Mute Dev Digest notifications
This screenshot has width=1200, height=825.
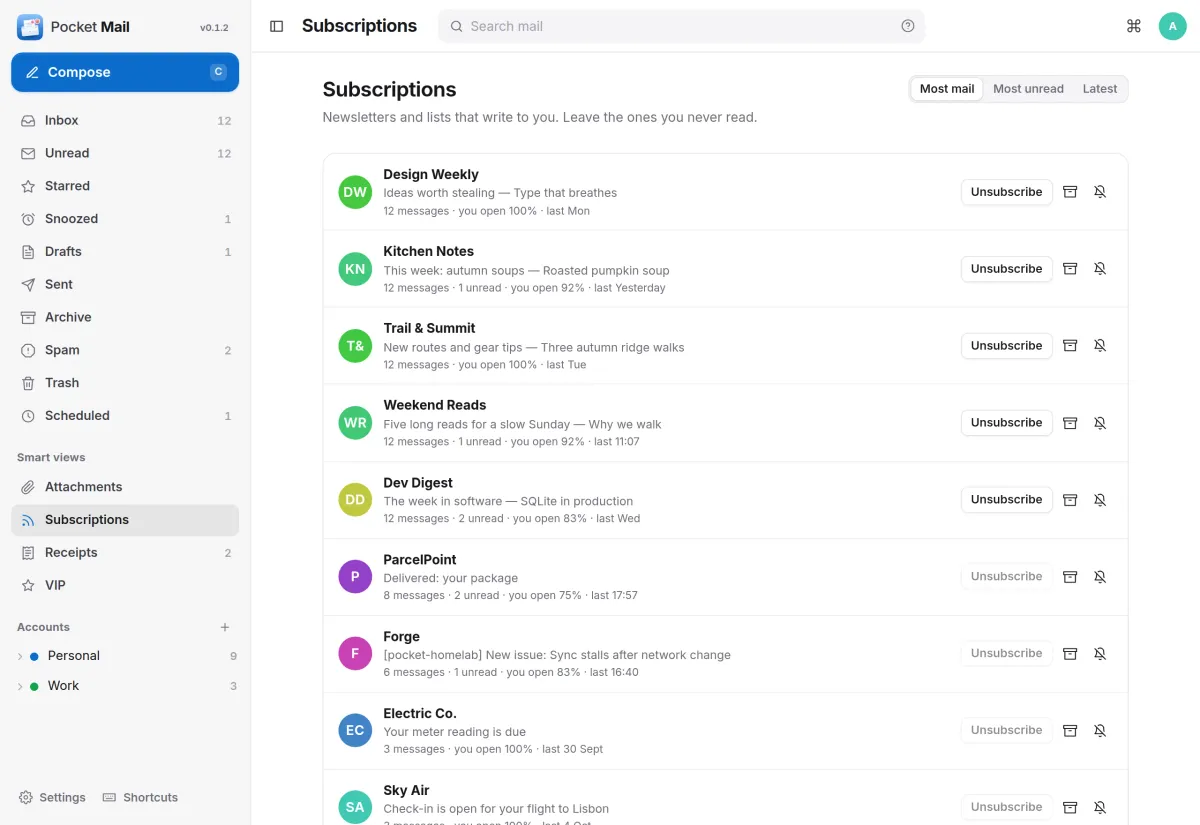tap(1100, 500)
